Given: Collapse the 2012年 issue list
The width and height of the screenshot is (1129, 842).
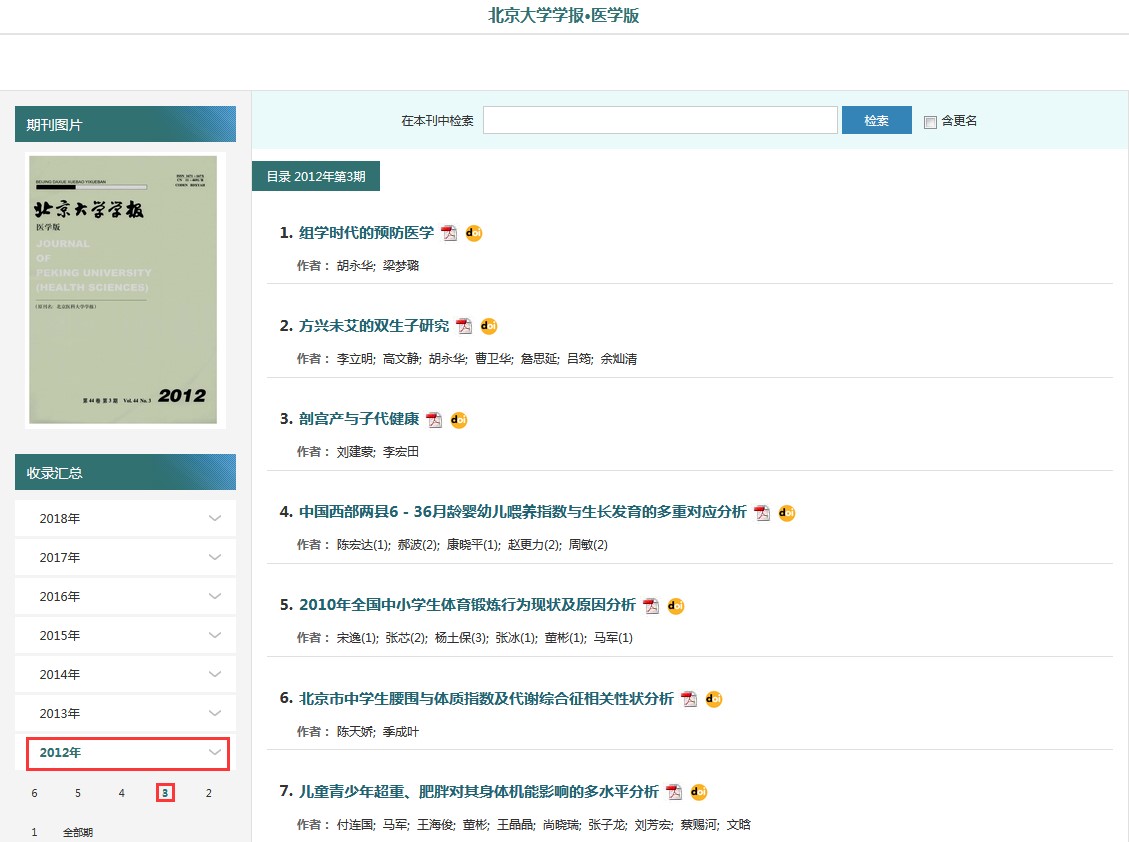Looking at the screenshot, I should tap(127, 753).
